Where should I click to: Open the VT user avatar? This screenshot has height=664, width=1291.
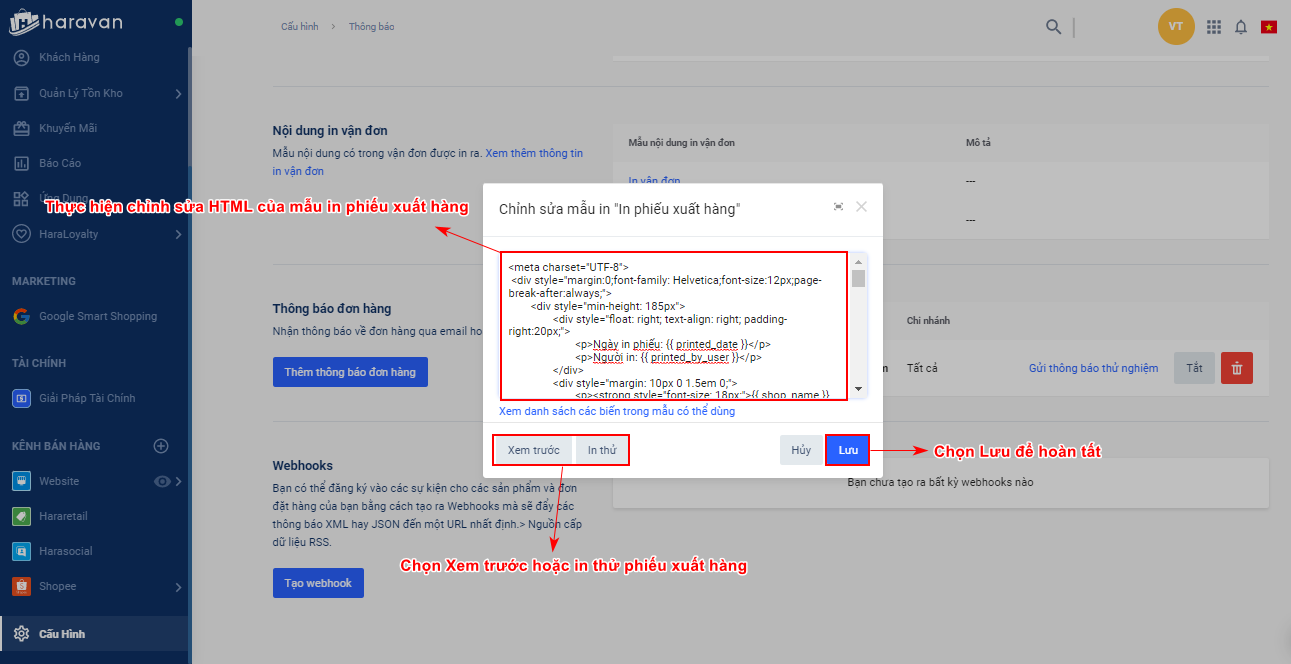(x=1176, y=27)
